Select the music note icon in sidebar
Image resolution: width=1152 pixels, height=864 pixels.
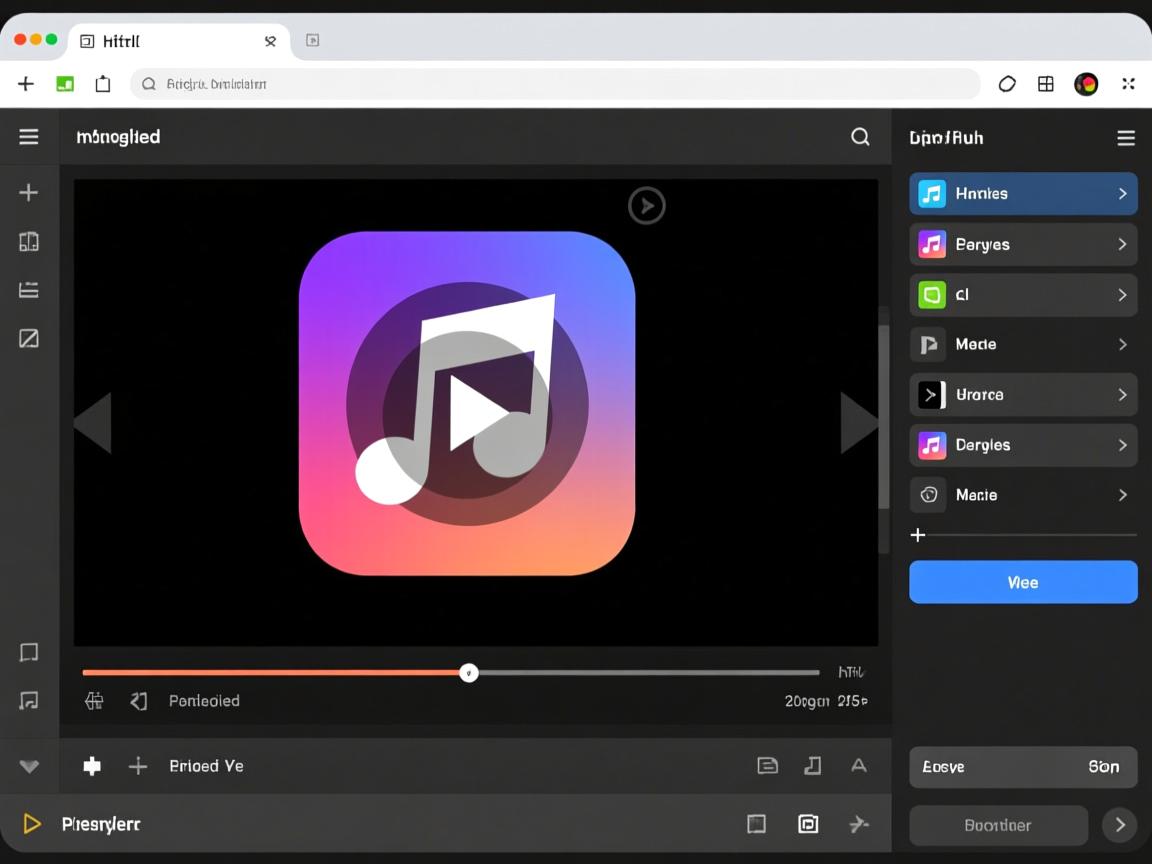coord(29,700)
